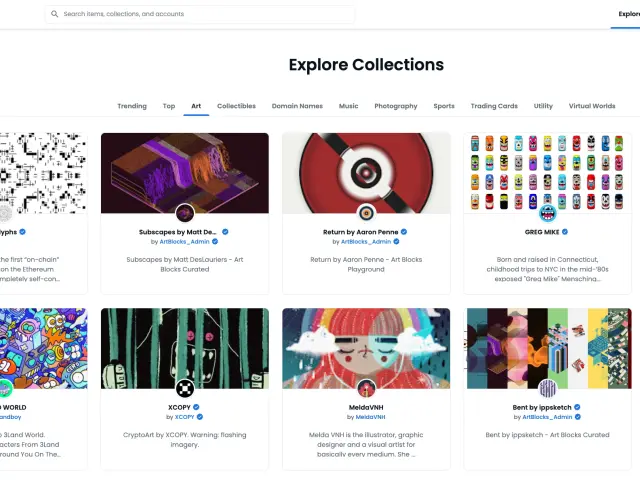
Task: Click the MeldaVNH round avatar
Action: (366, 388)
